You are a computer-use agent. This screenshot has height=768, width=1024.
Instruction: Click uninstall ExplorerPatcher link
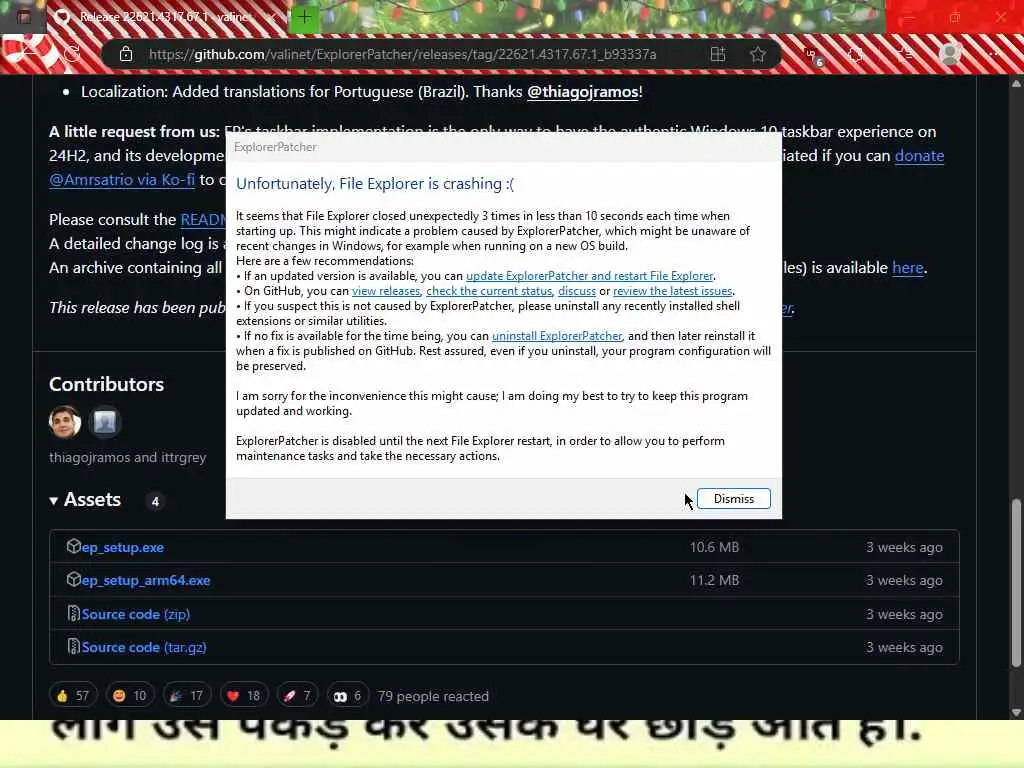tap(557, 336)
